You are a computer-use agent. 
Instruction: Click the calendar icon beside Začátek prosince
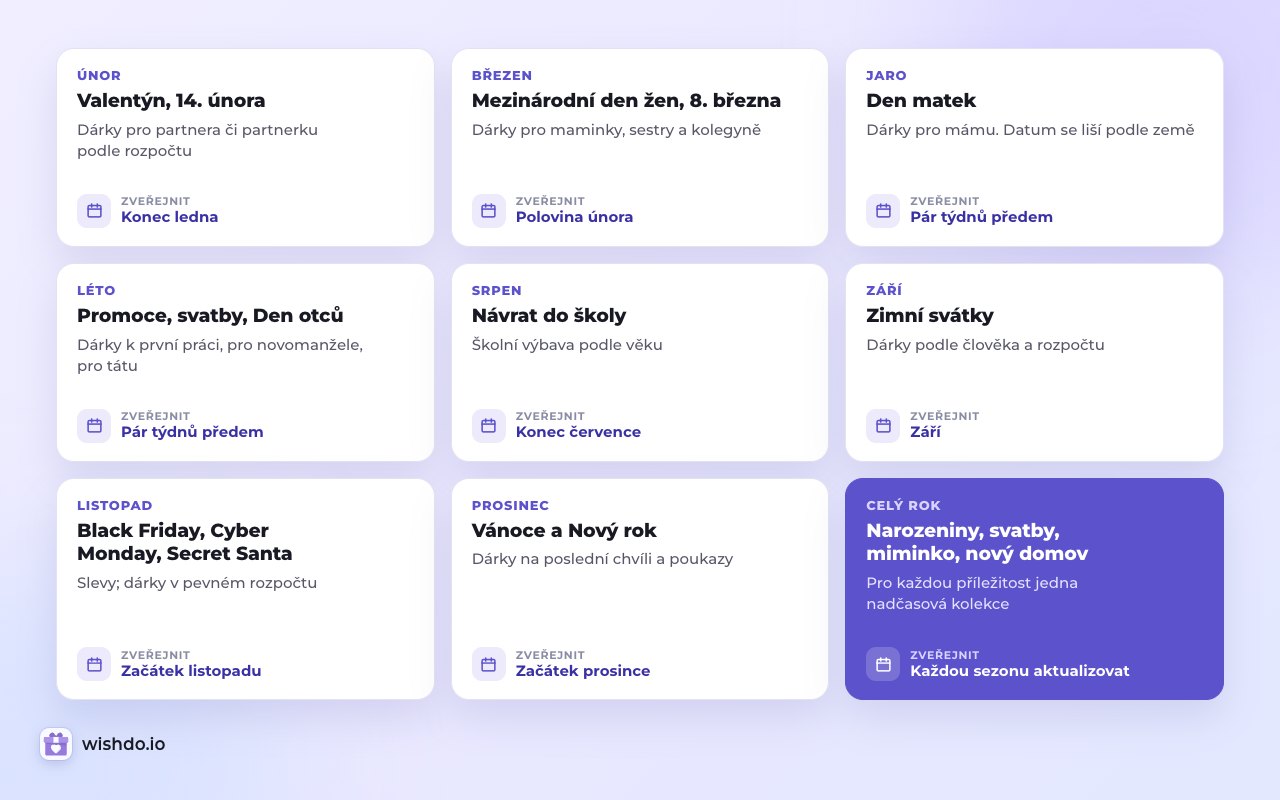[489, 664]
